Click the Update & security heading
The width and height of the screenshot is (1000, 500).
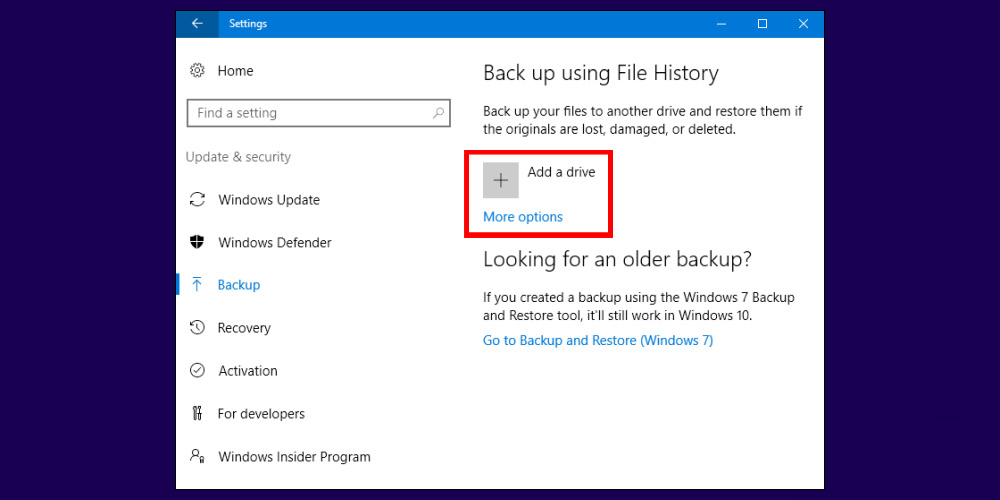point(238,157)
